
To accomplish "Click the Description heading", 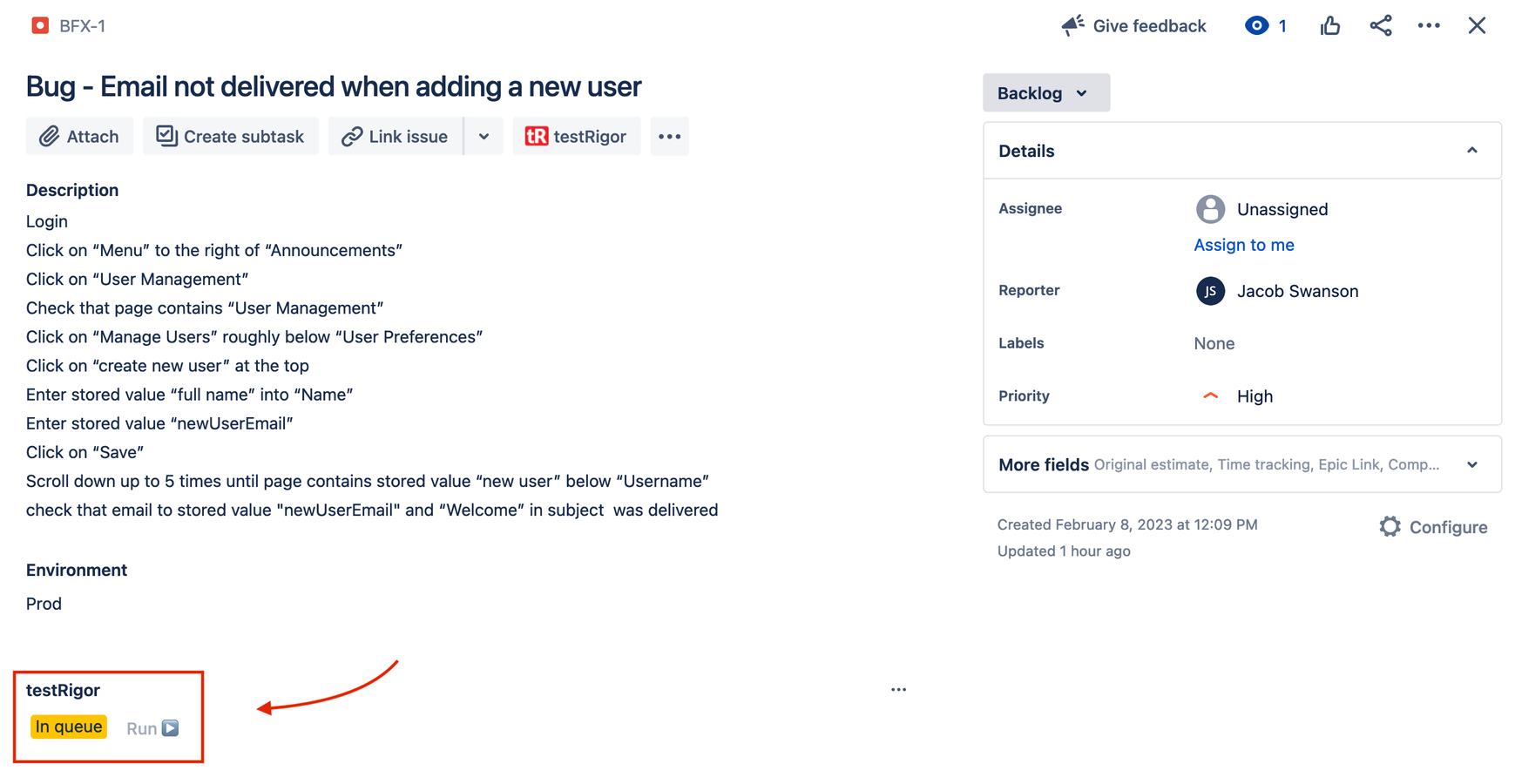I will [72, 190].
